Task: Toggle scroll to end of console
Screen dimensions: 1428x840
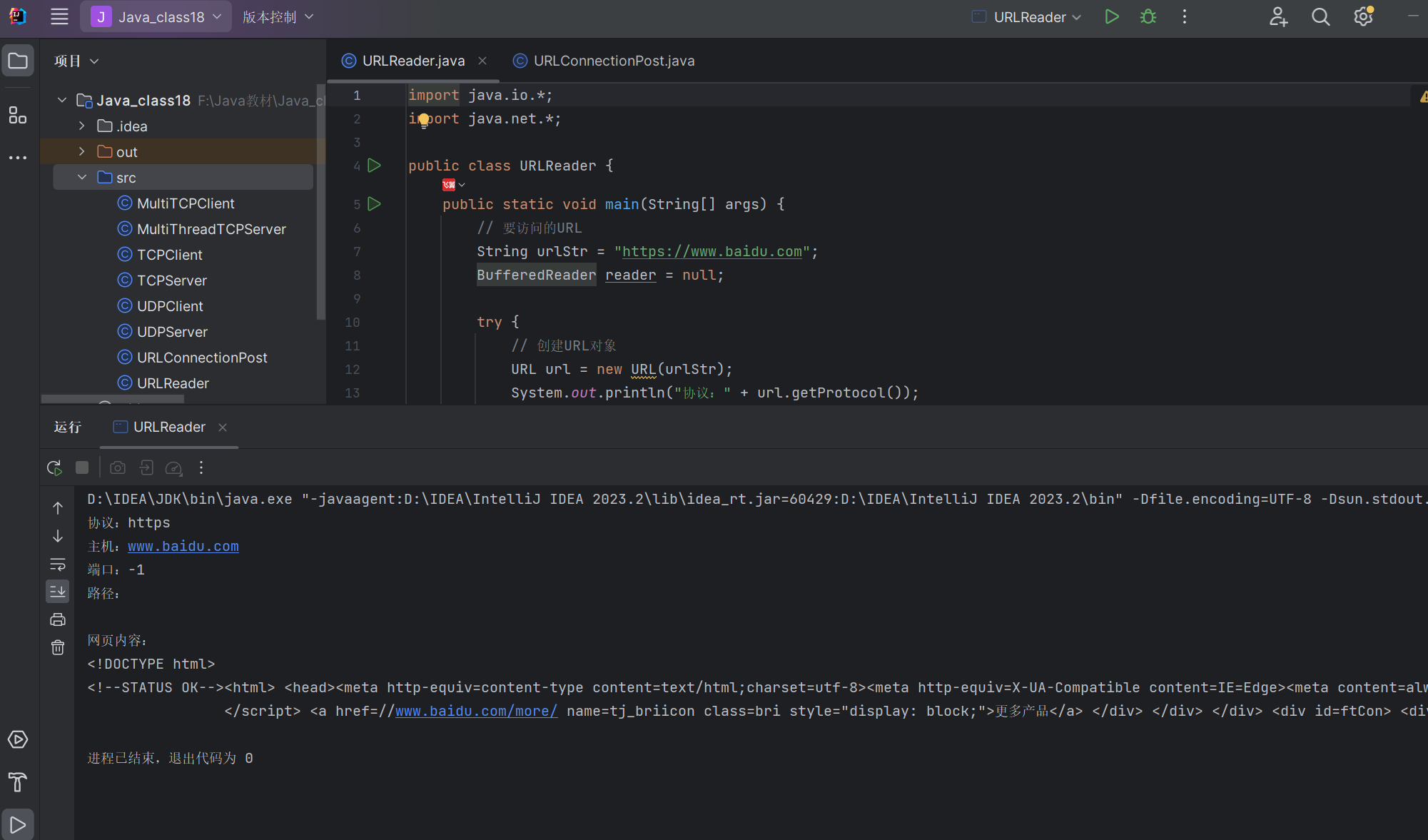Action: tap(58, 591)
